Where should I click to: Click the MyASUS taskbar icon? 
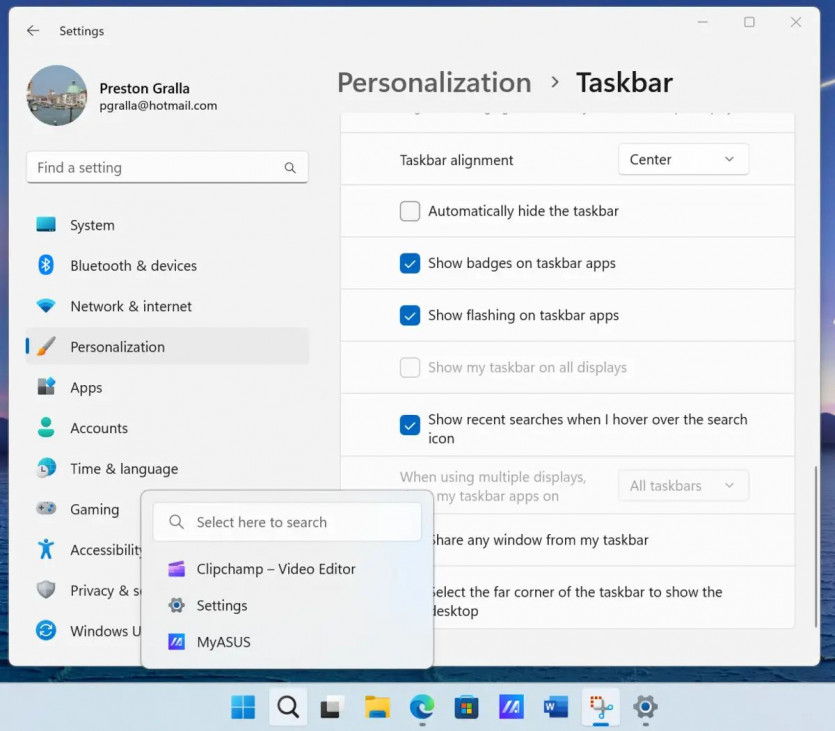pyautogui.click(x=511, y=707)
